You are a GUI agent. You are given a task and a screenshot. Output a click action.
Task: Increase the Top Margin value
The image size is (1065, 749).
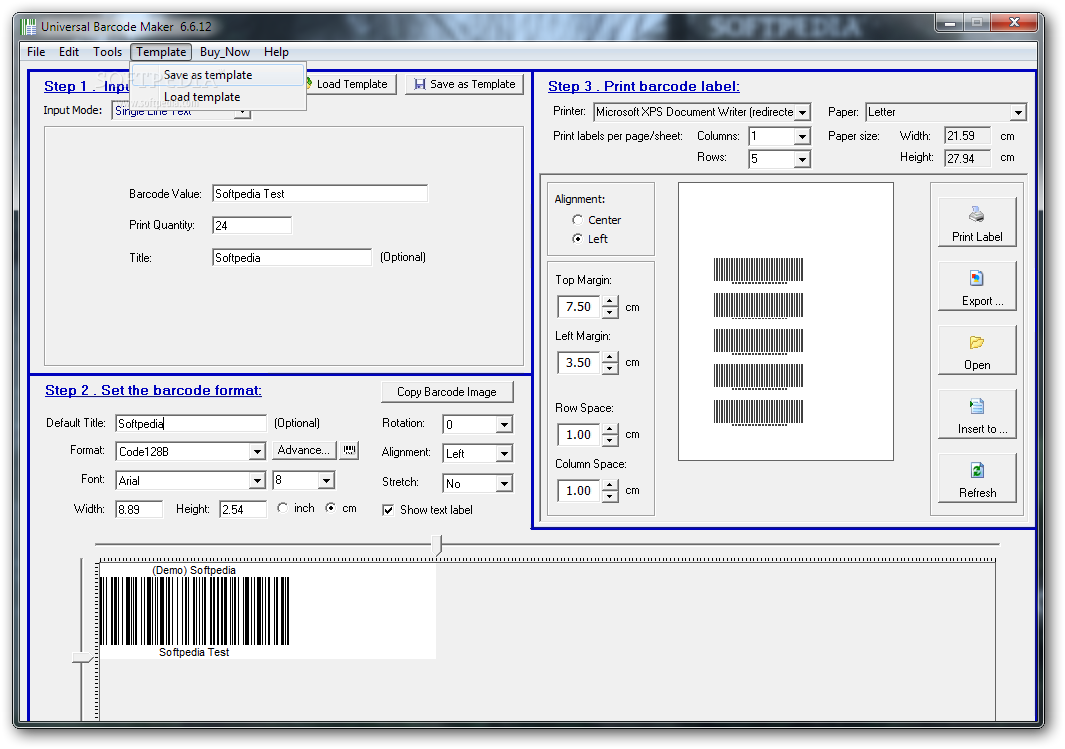610,301
